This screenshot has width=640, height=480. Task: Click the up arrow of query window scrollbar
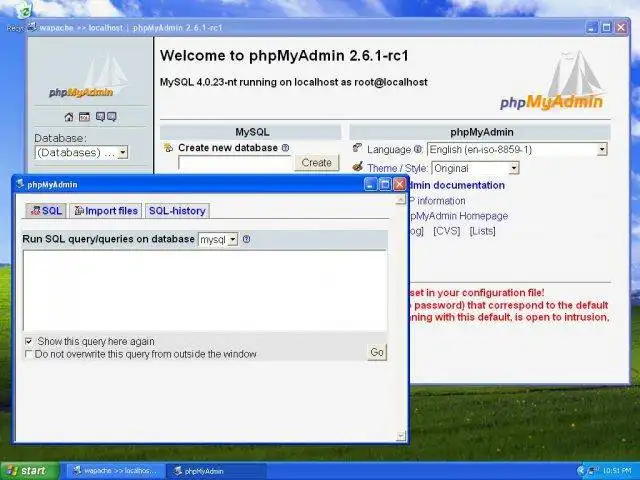[401, 199]
